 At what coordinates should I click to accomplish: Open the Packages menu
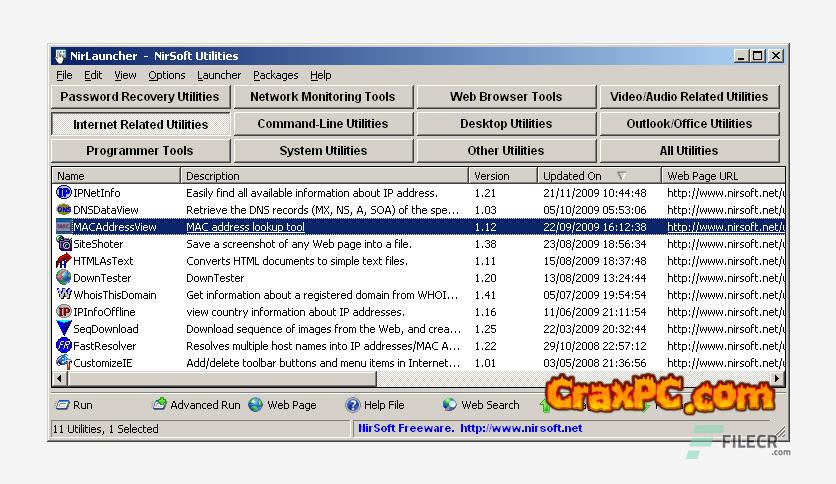(x=276, y=75)
